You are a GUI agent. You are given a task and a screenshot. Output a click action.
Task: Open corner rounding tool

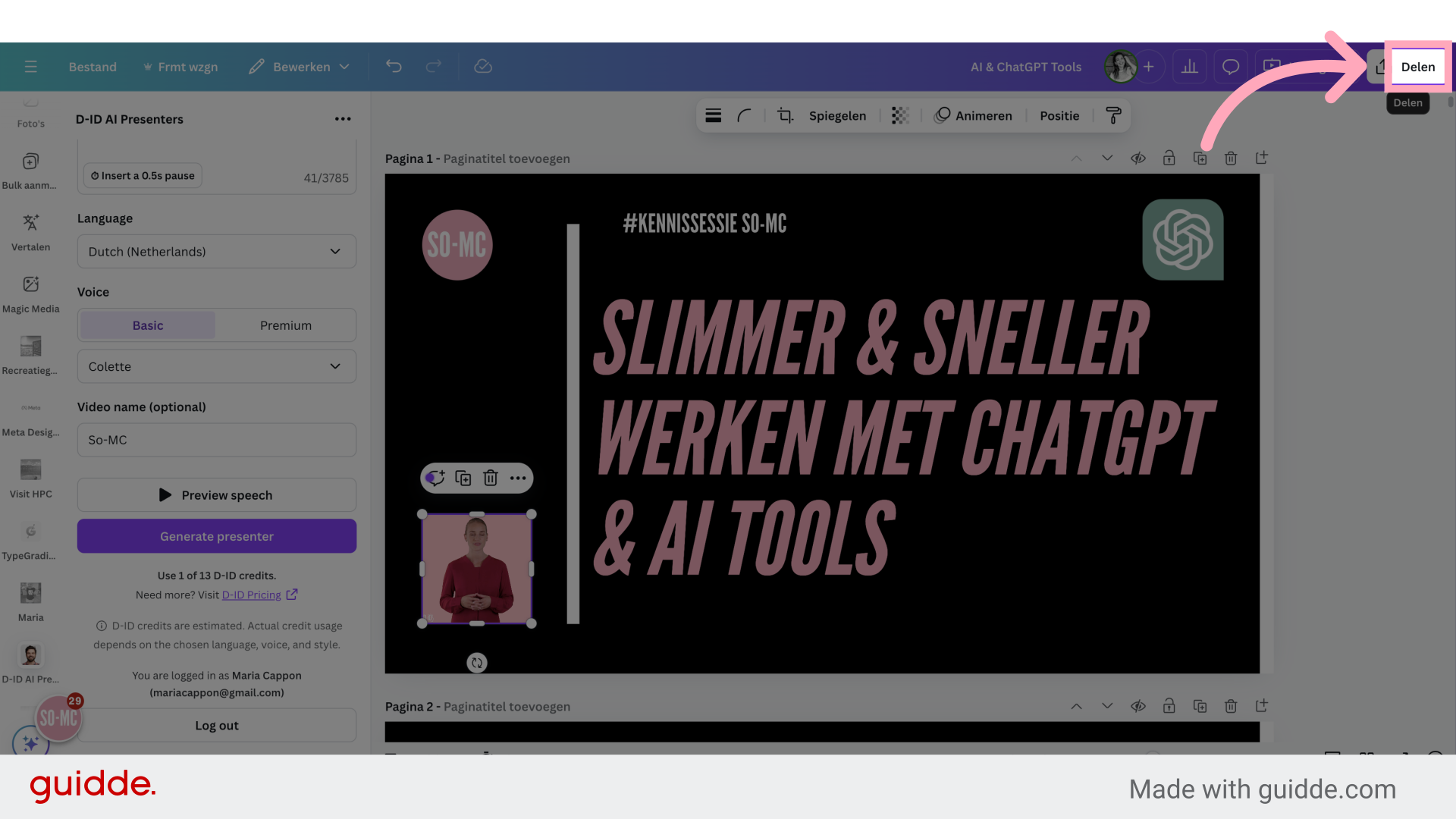pyautogui.click(x=744, y=115)
